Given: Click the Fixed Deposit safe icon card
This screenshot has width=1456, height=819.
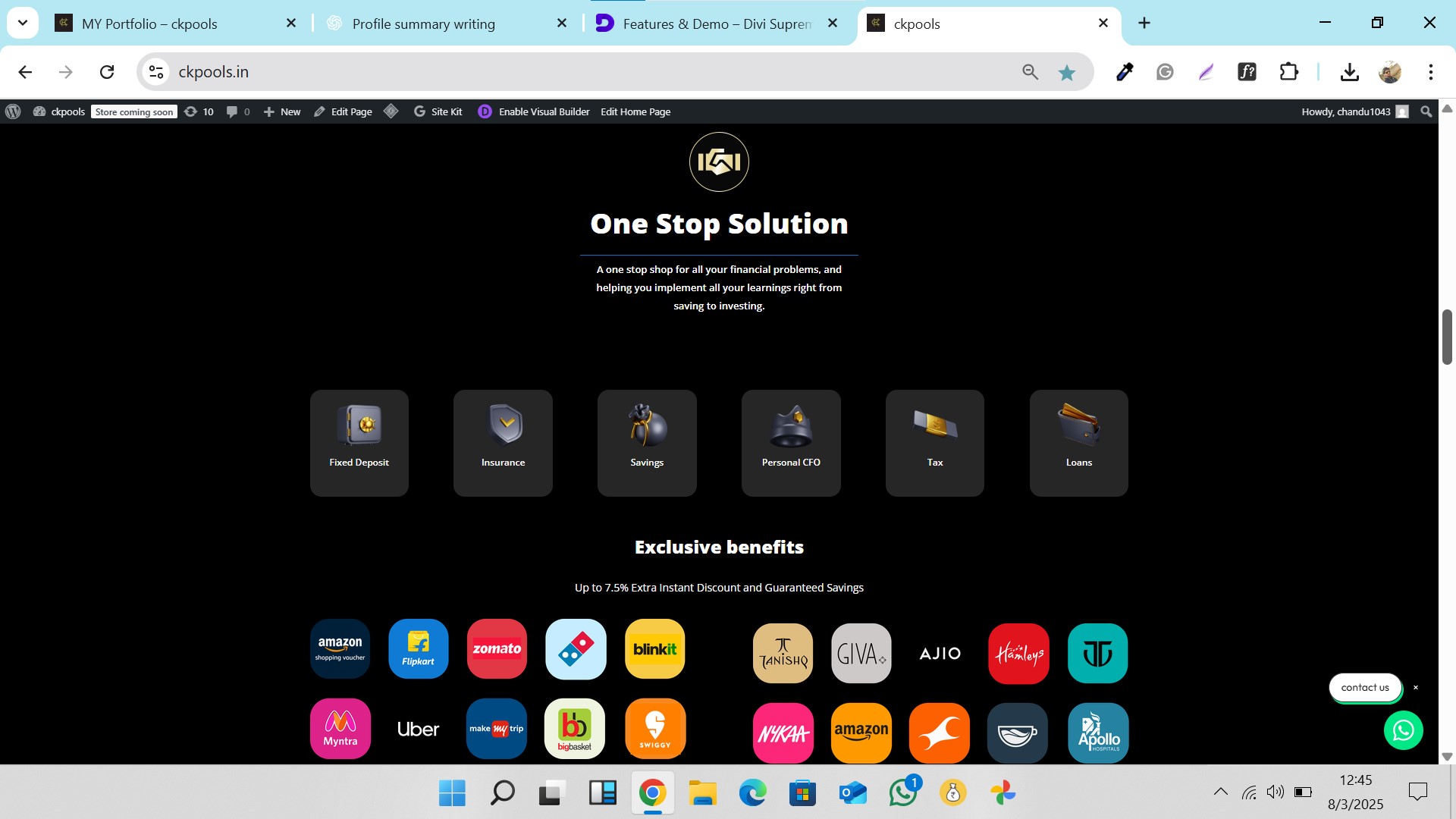Looking at the screenshot, I should coord(359,443).
